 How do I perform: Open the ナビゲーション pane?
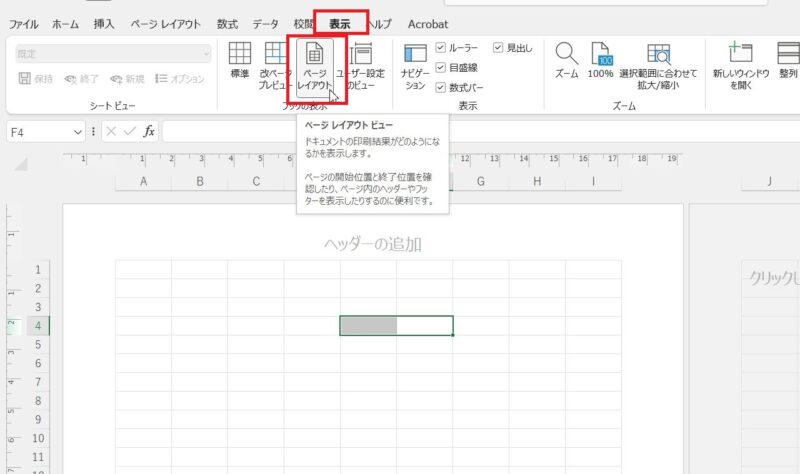click(415, 66)
